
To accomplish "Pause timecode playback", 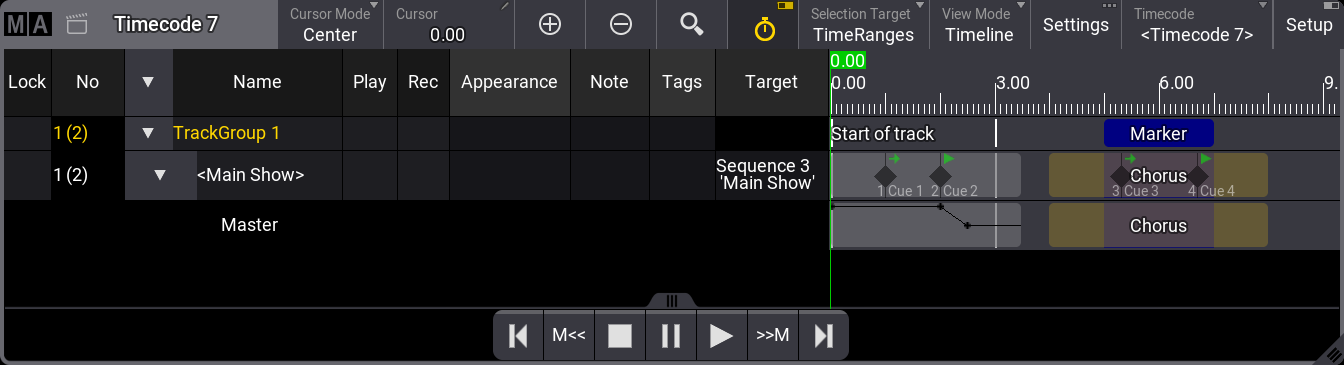I will (671, 336).
